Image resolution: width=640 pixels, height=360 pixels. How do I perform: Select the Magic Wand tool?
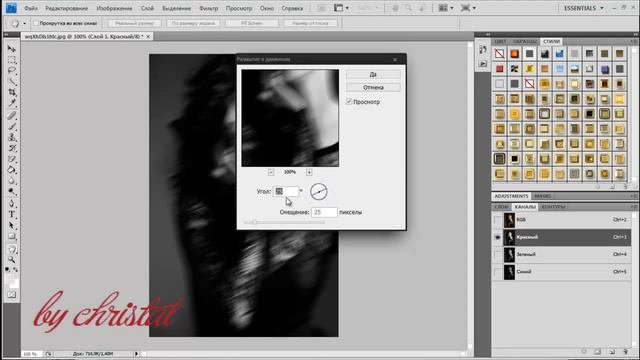(x=12, y=82)
